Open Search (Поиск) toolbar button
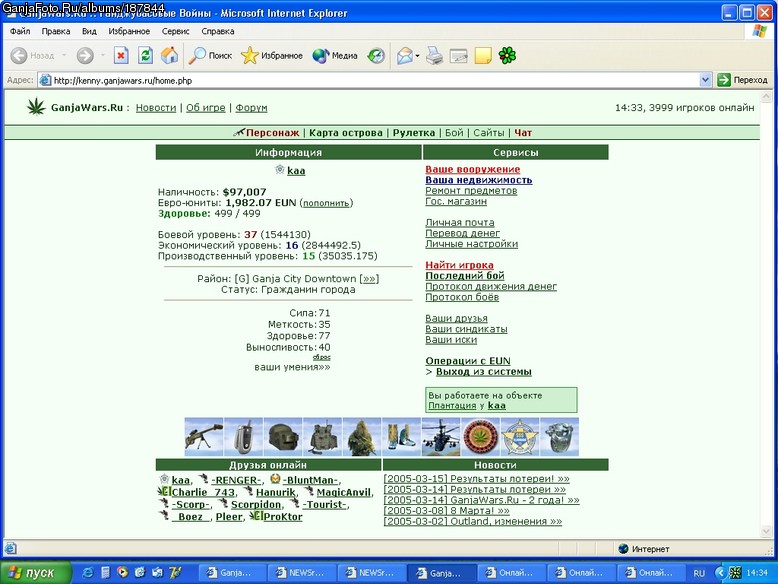Image resolution: width=778 pixels, height=584 pixels. [x=210, y=56]
